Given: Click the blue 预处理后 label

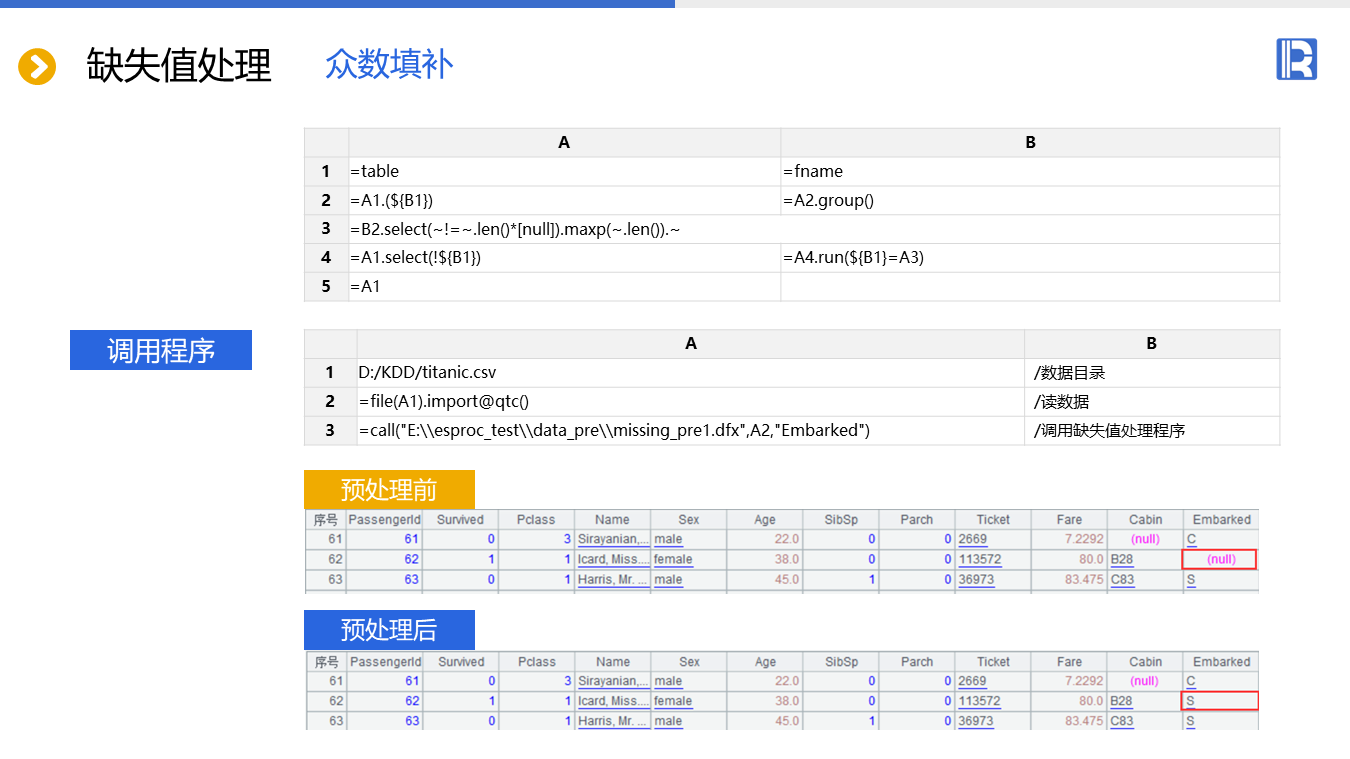Looking at the screenshot, I should pos(389,630).
